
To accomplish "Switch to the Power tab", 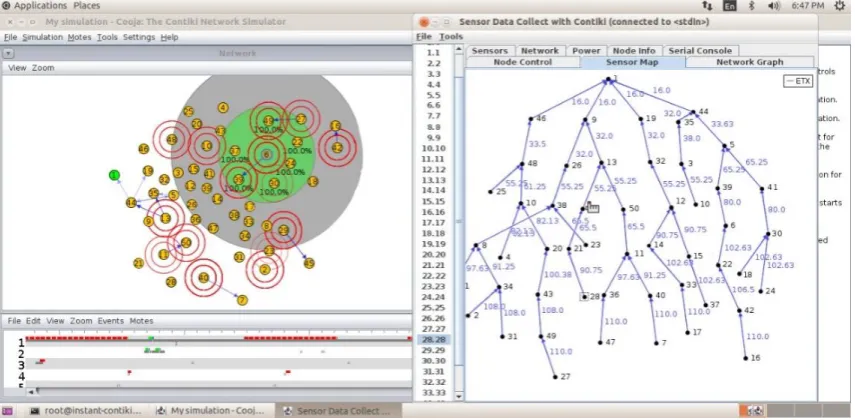I will pos(586,51).
